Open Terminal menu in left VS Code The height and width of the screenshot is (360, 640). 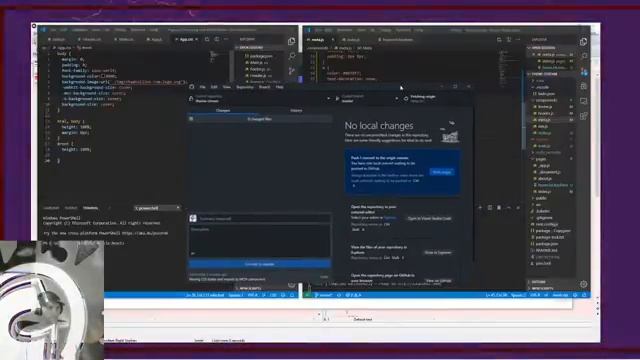point(138,30)
